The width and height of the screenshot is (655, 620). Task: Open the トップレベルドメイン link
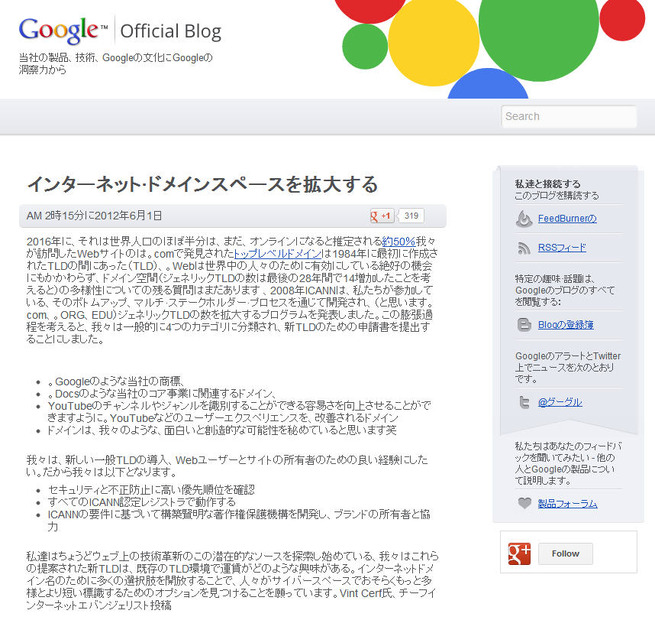coord(277,253)
